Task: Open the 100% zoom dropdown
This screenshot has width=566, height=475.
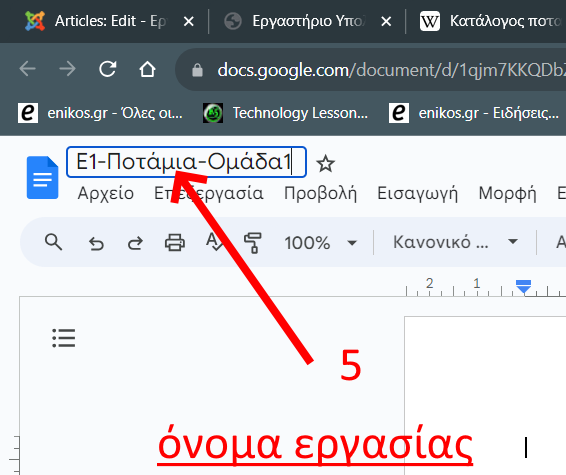Action: [320, 243]
